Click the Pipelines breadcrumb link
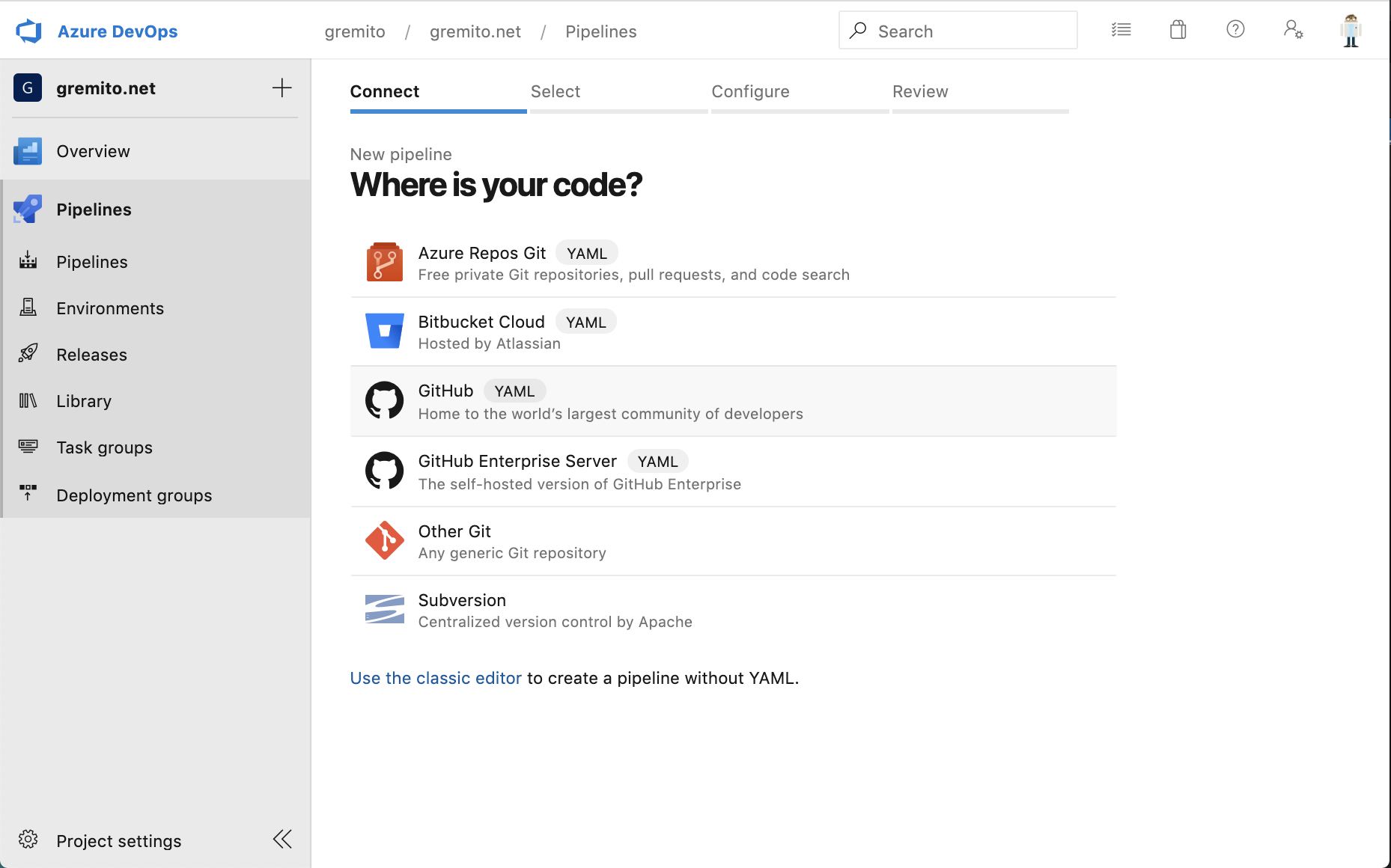The image size is (1391, 868). point(601,31)
